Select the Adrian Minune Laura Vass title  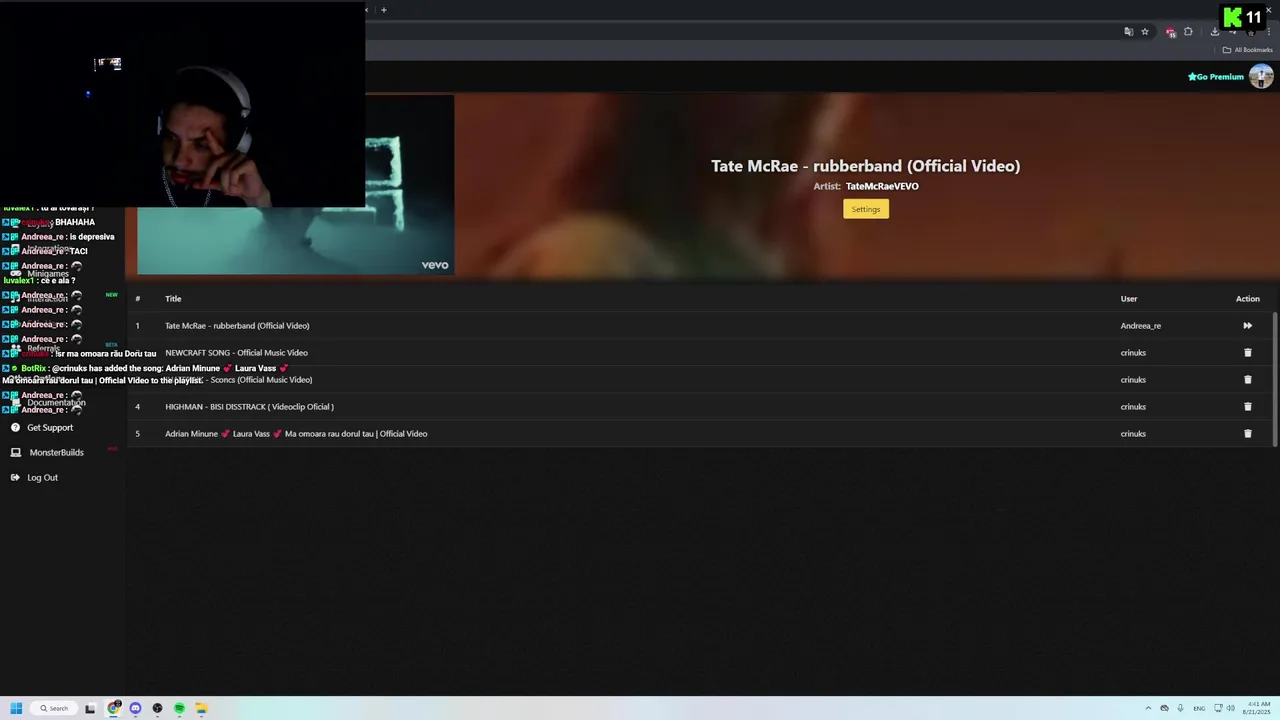pos(296,433)
